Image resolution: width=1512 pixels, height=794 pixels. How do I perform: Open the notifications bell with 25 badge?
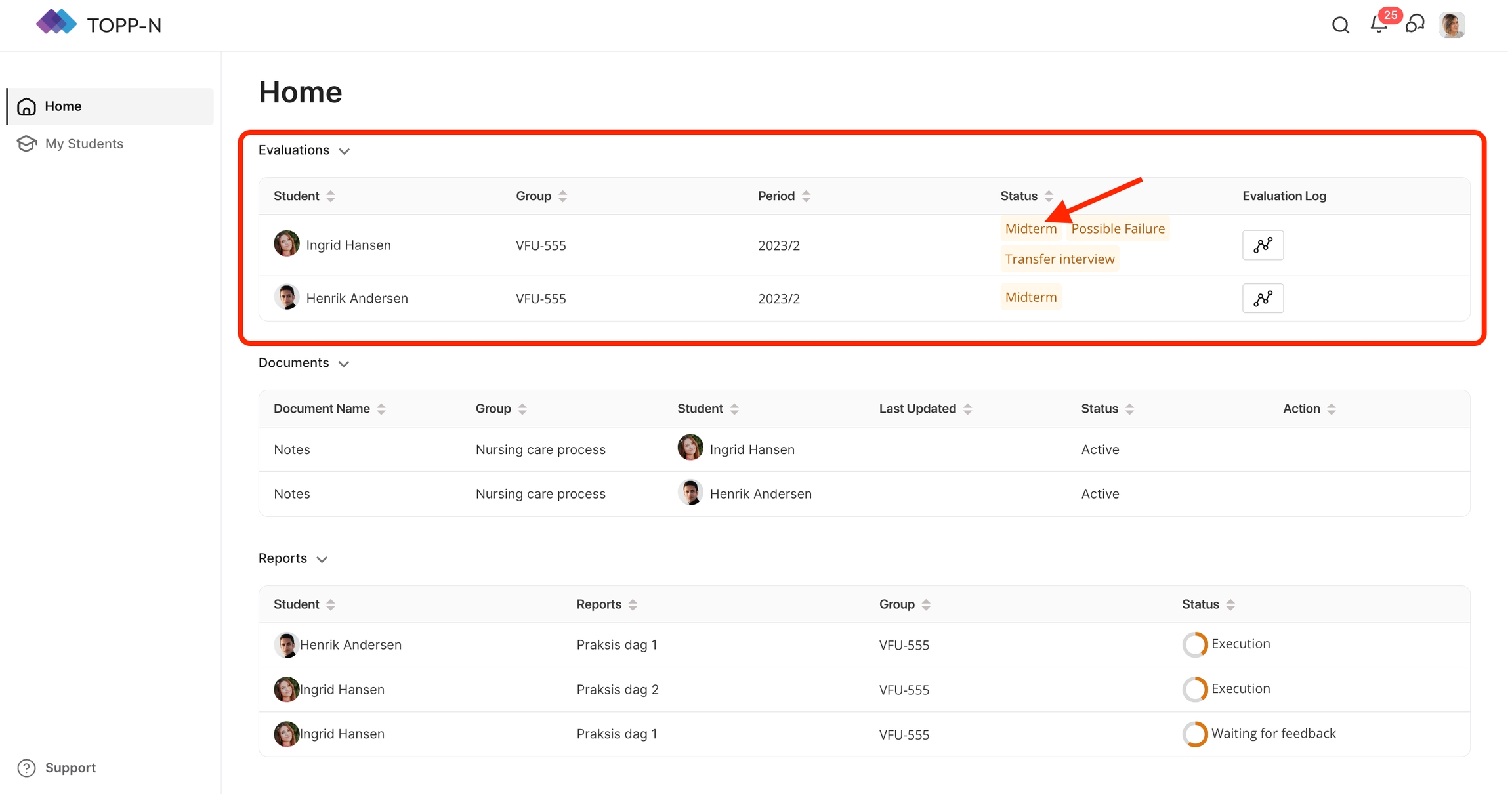[1378, 25]
